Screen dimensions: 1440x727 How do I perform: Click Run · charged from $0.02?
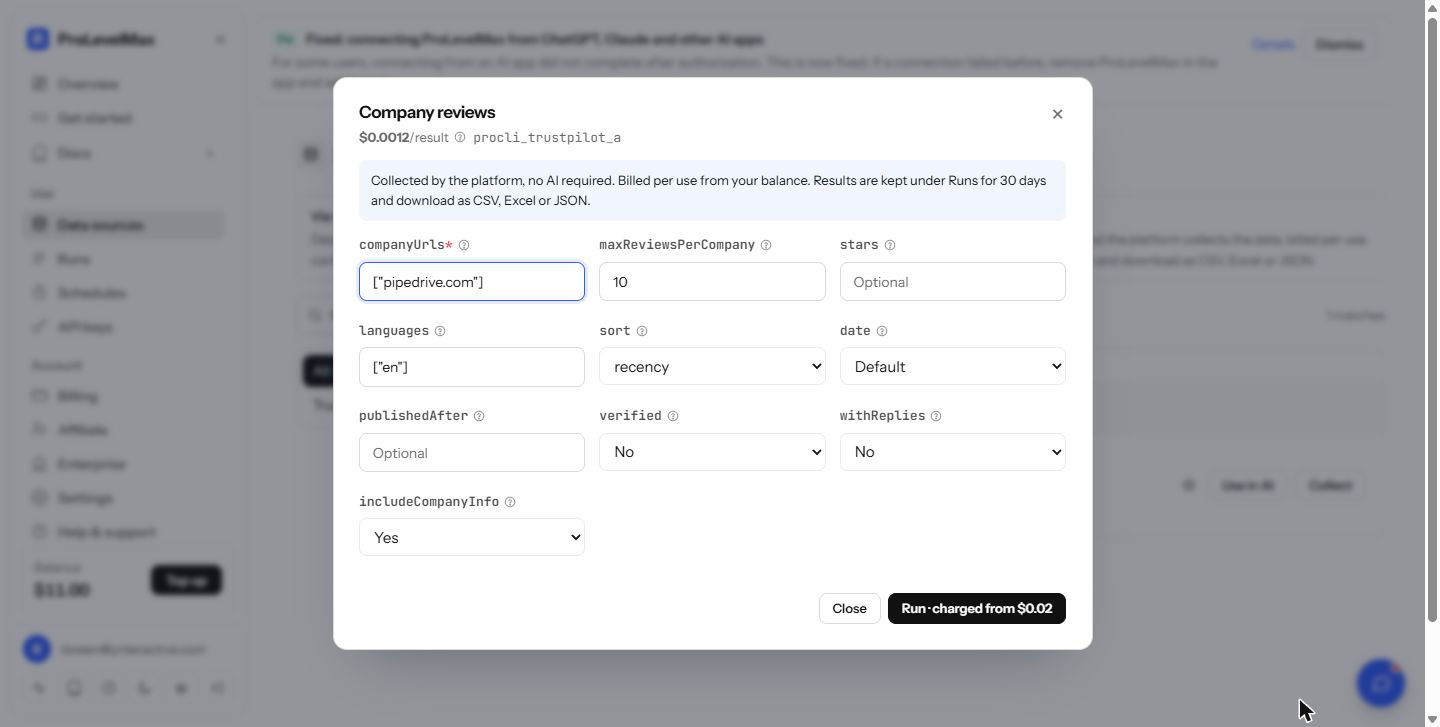[x=977, y=609]
